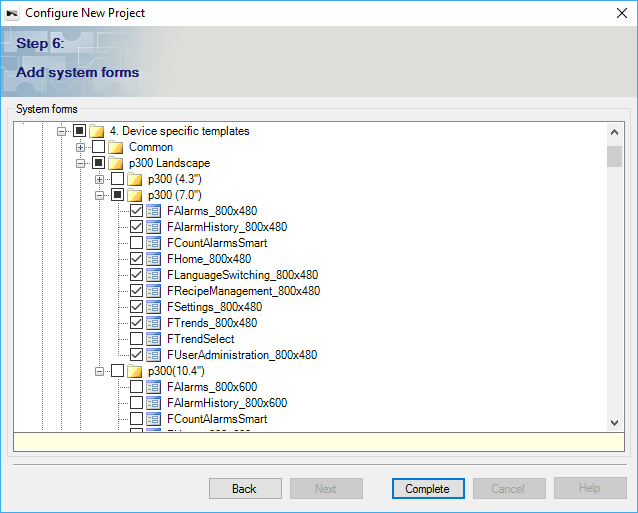
Task: Click the p300 (7.0") folder icon
Action: tap(134, 195)
